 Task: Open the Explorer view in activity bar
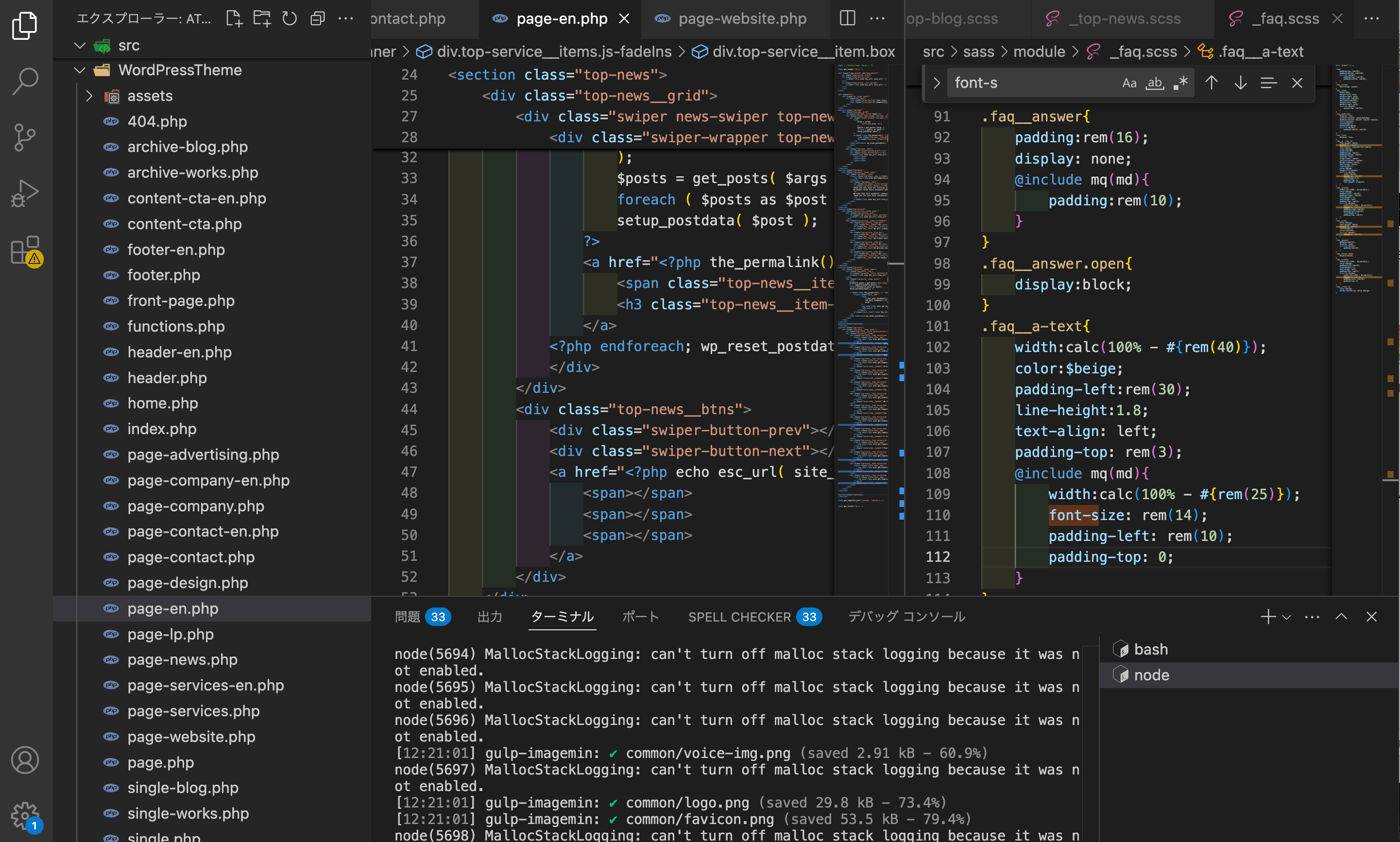(25, 26)
